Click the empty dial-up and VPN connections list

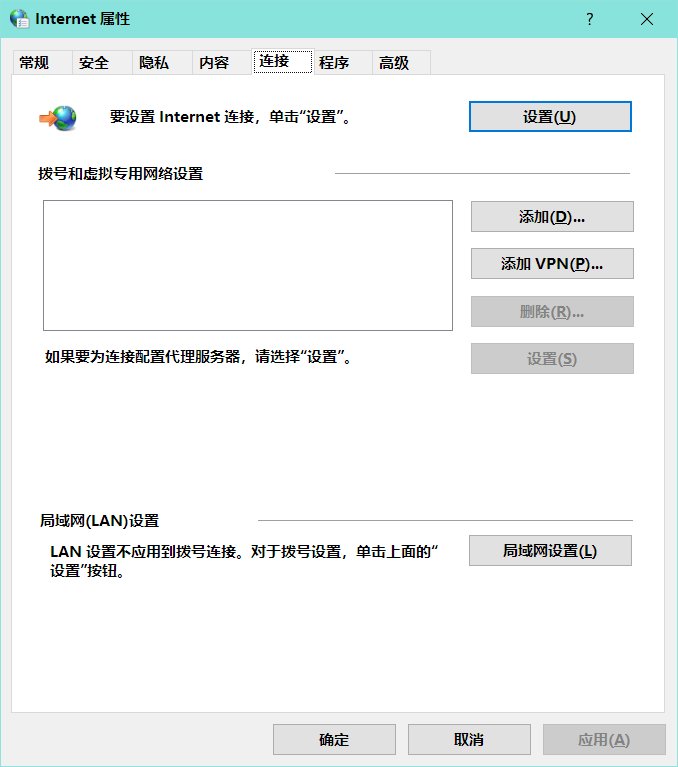[248, 265]
